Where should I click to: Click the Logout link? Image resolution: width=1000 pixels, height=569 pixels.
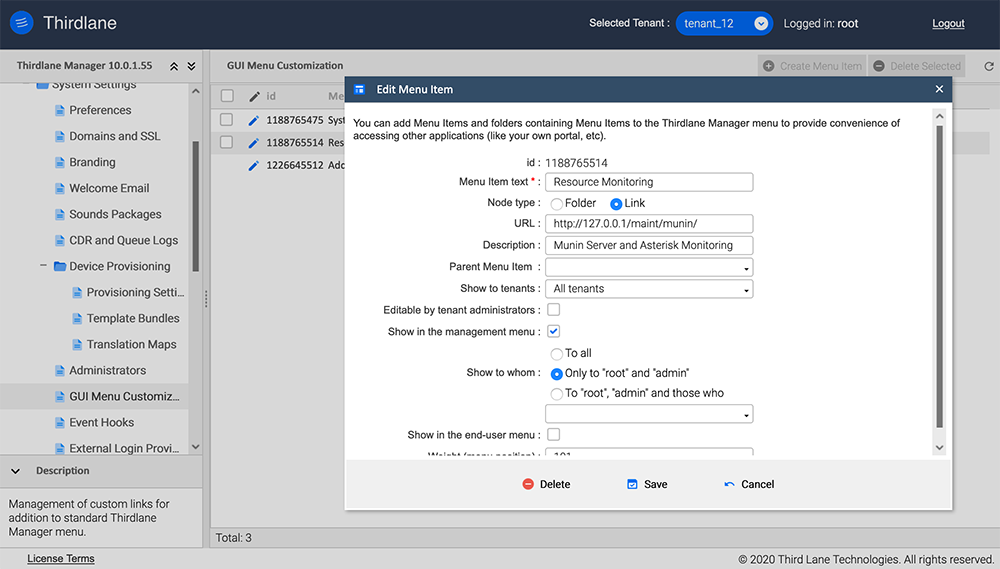pos(948,24)
